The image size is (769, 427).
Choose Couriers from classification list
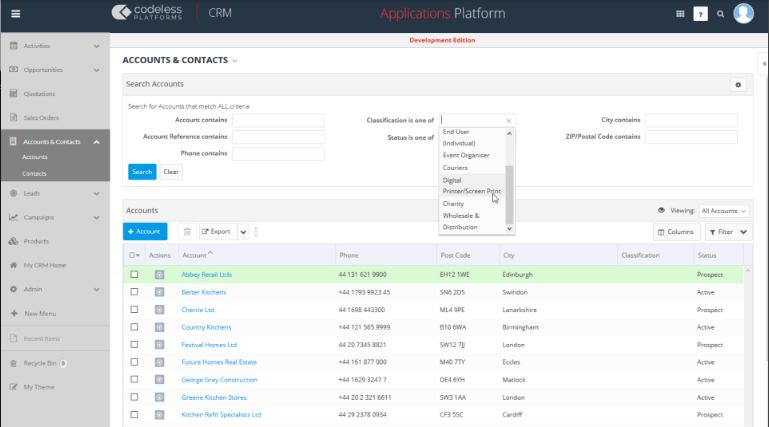(x=455, y=168)
